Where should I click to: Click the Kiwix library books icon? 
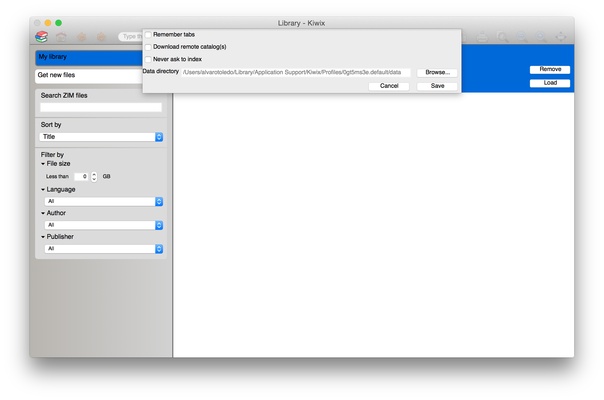coord(41,37)
